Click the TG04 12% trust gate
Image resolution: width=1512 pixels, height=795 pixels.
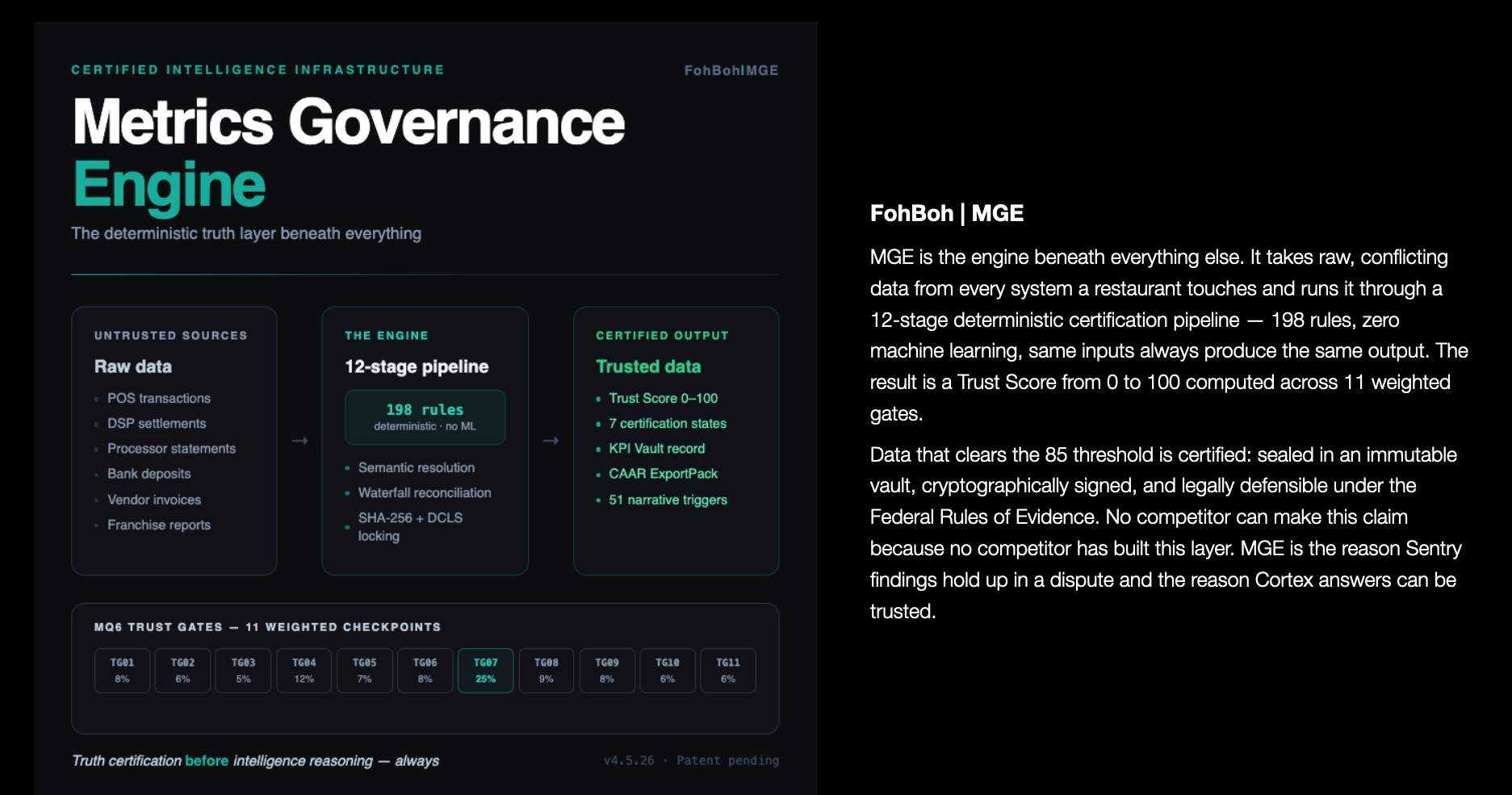(304, 671)
